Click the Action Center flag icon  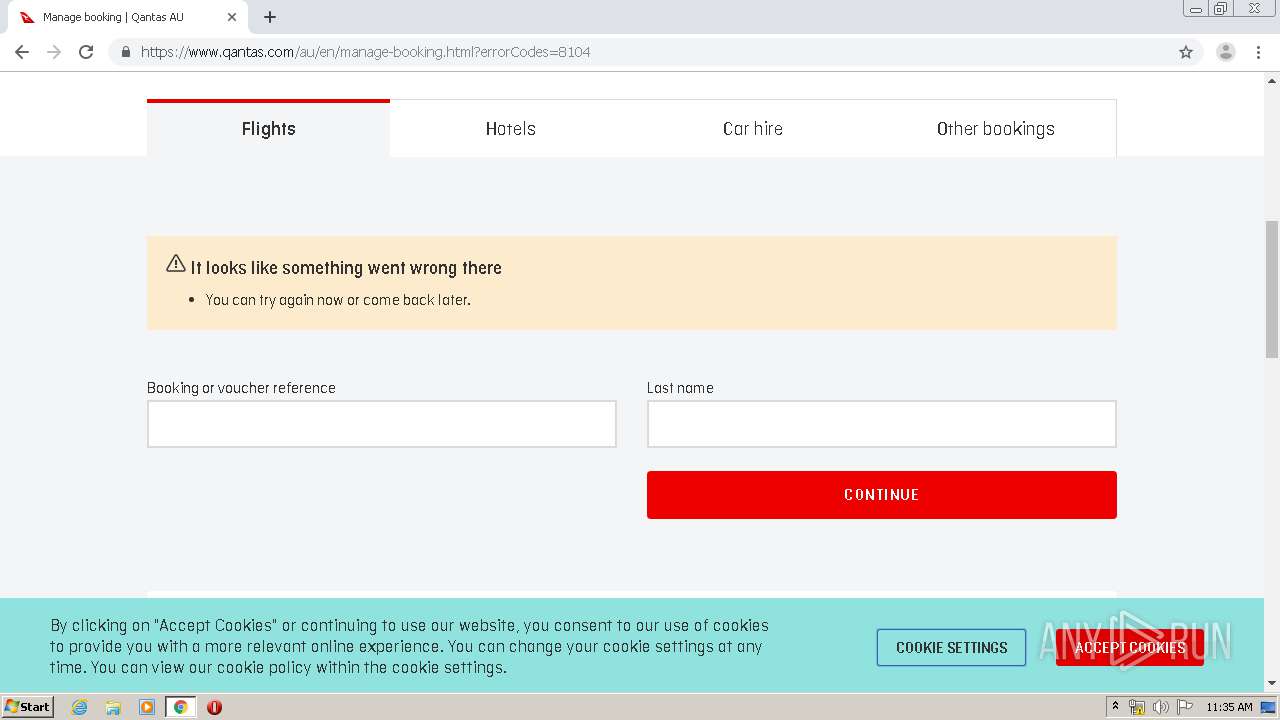[1185, 707]
